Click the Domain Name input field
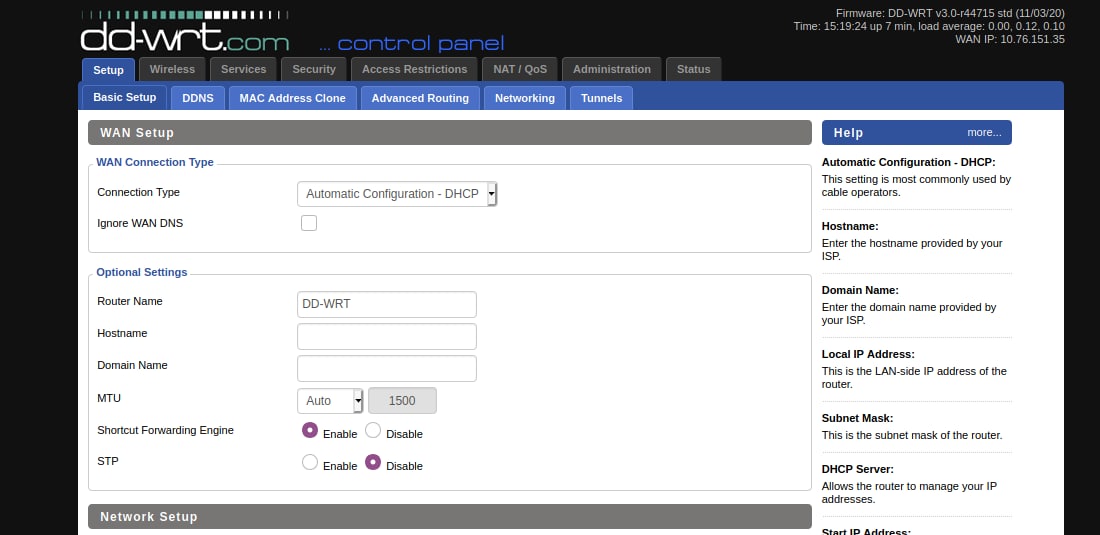1100x535 pixels. tap(387, 369)
